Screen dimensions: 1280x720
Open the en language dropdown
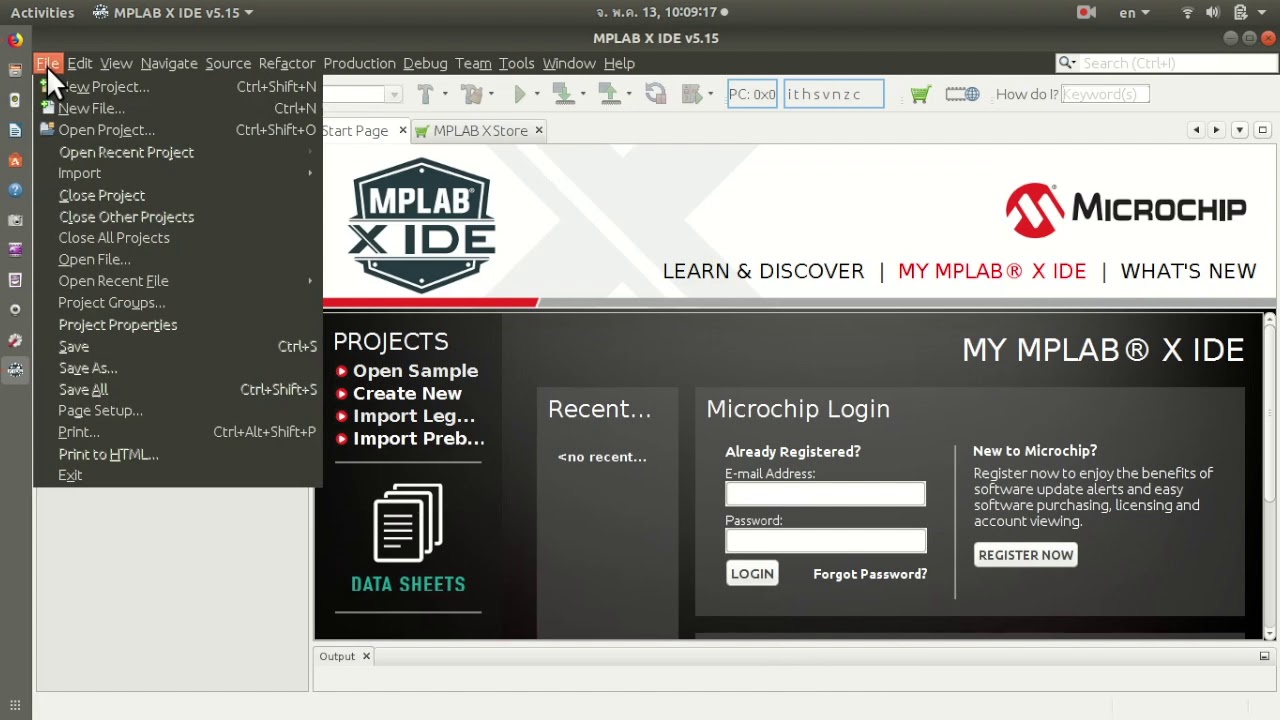click(1134, 12)
